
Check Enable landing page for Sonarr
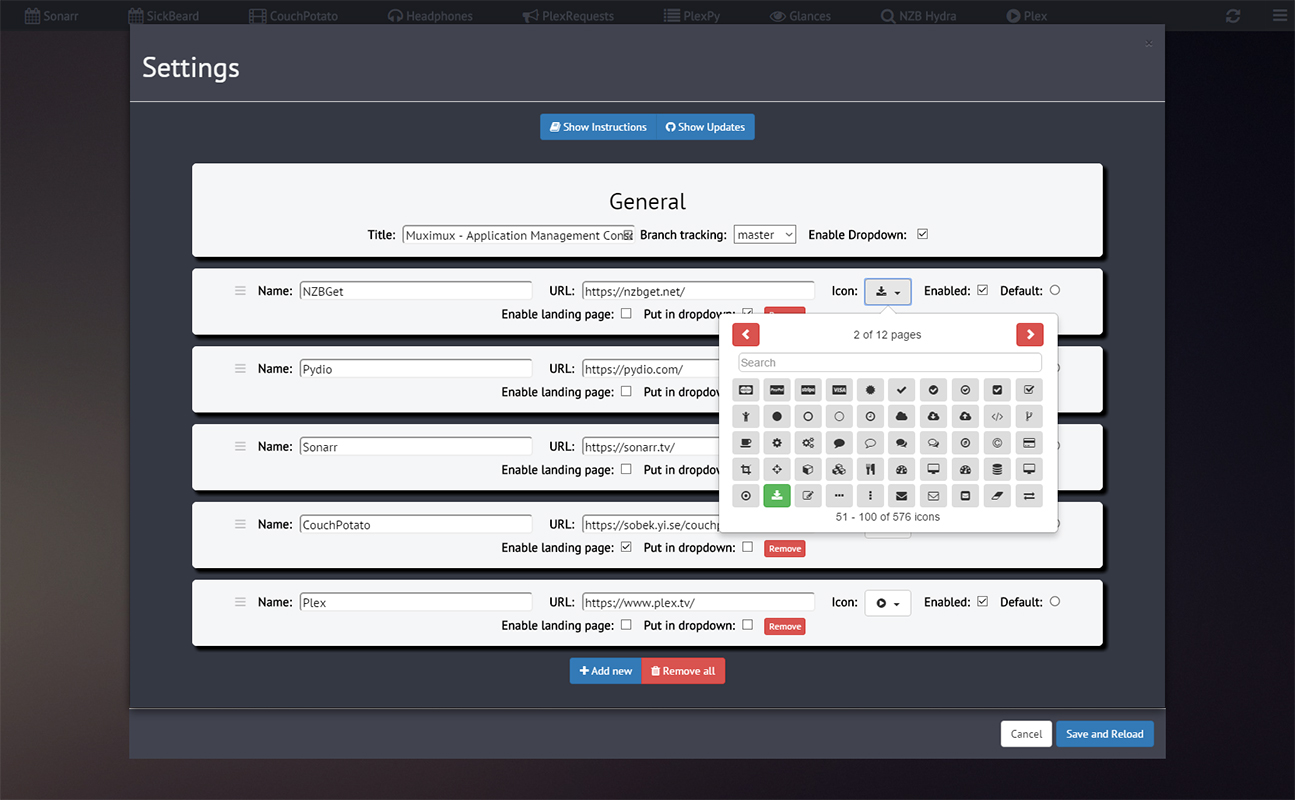pyautogui.click(x=626, y=469)
